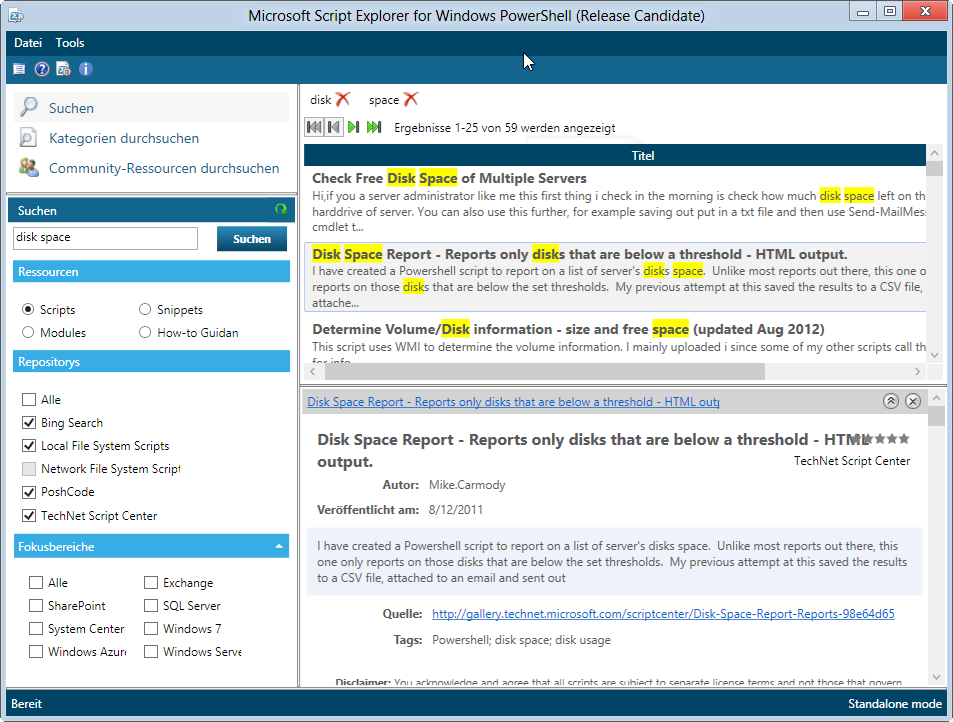Remove the 'space' search term with red X
The width and height of the screenshot is (953, 722).
[x=410, y=99]
